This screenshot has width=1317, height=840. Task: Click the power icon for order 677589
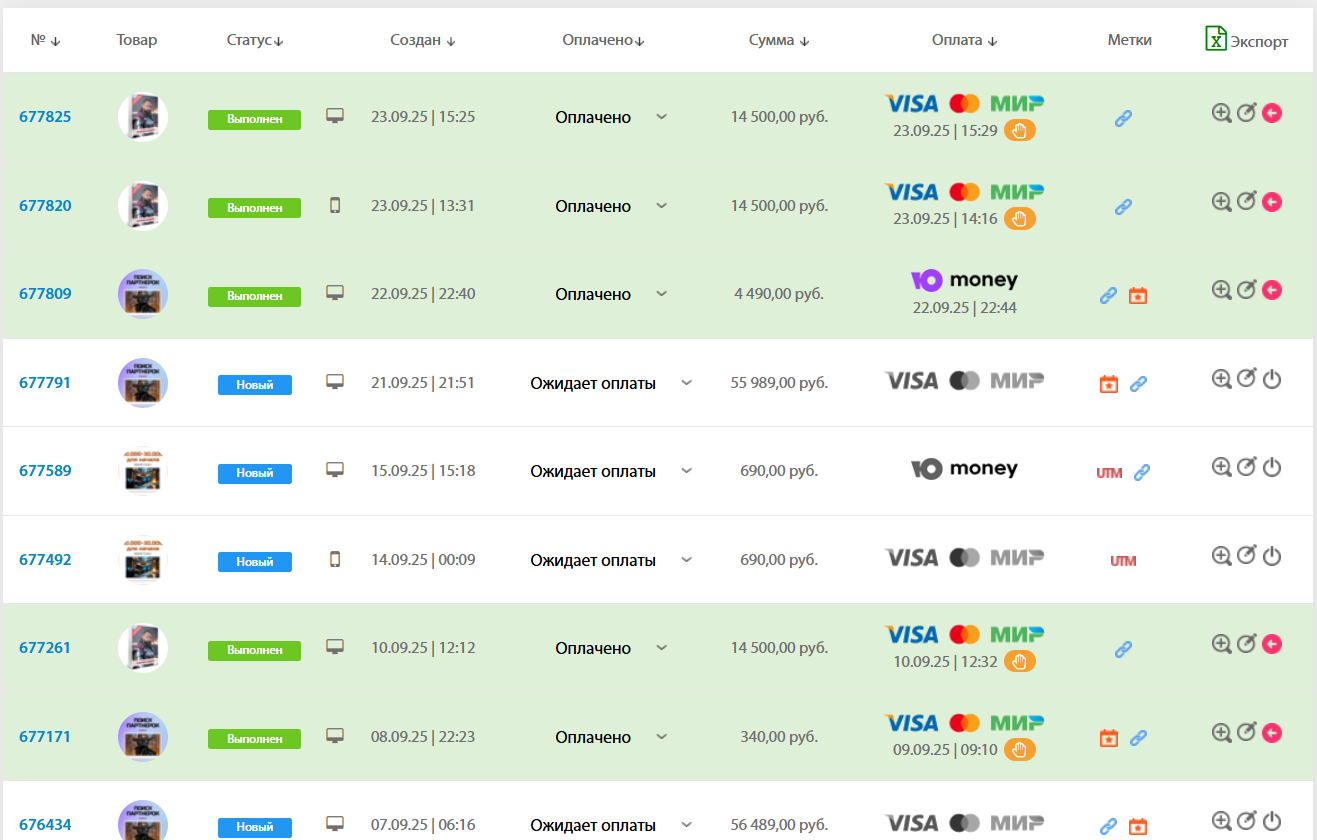(x=1272, y=467)
